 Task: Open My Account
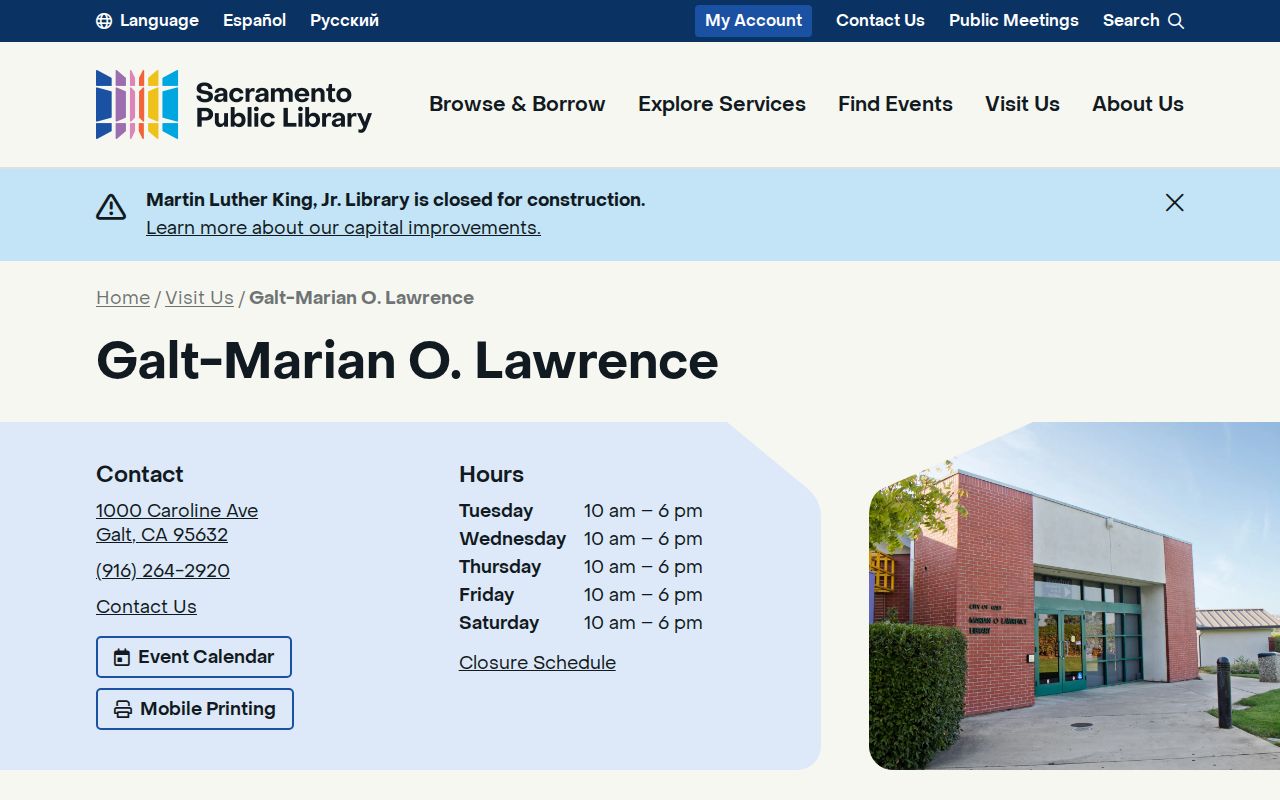tap(753, 20)
